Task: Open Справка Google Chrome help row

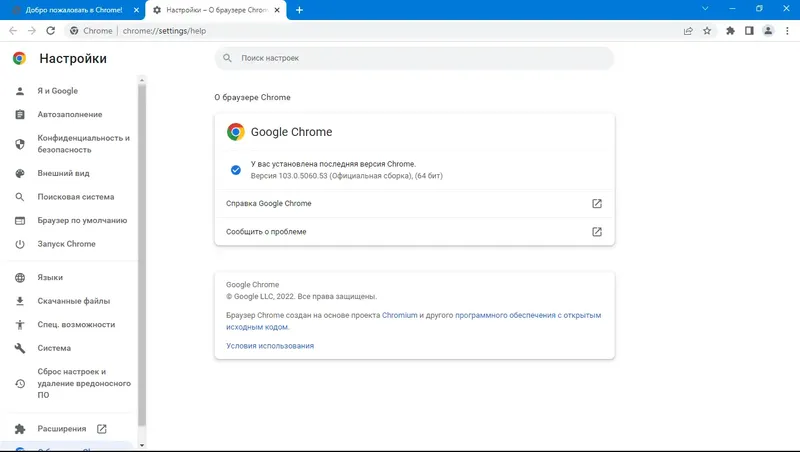Action: pyautogui.click(x=414, y=204)
